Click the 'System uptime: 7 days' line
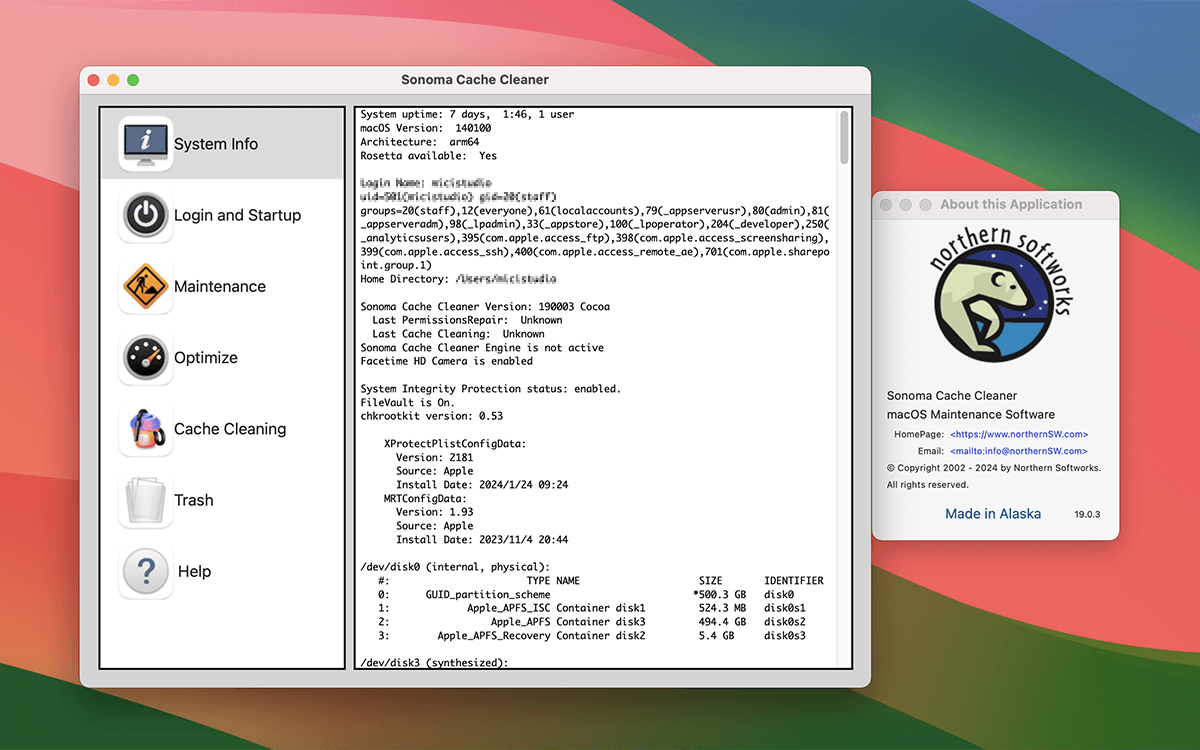1200x750 pixels. (467, 114)
